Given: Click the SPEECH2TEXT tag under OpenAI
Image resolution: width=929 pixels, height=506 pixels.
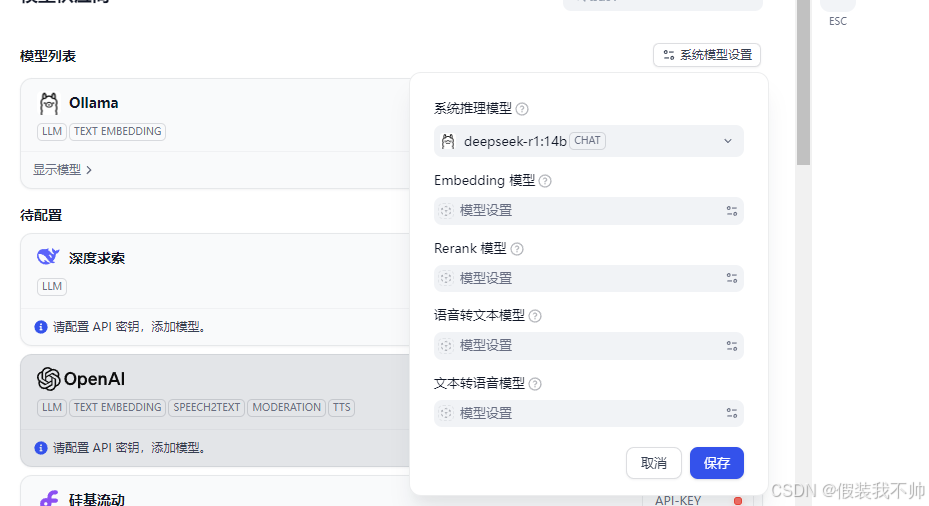Looking at the screenshot, I should (206, 408).
